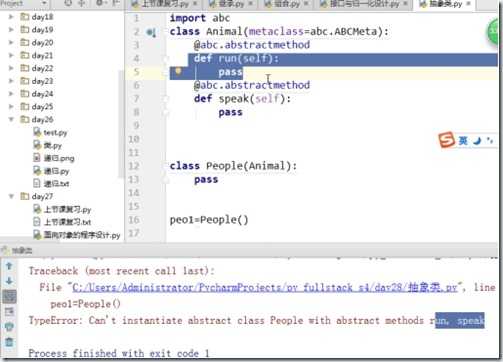This screenshot has width=503, height=362.
Task: Expand the day18 folder
Action: click(x=11, y=17)
